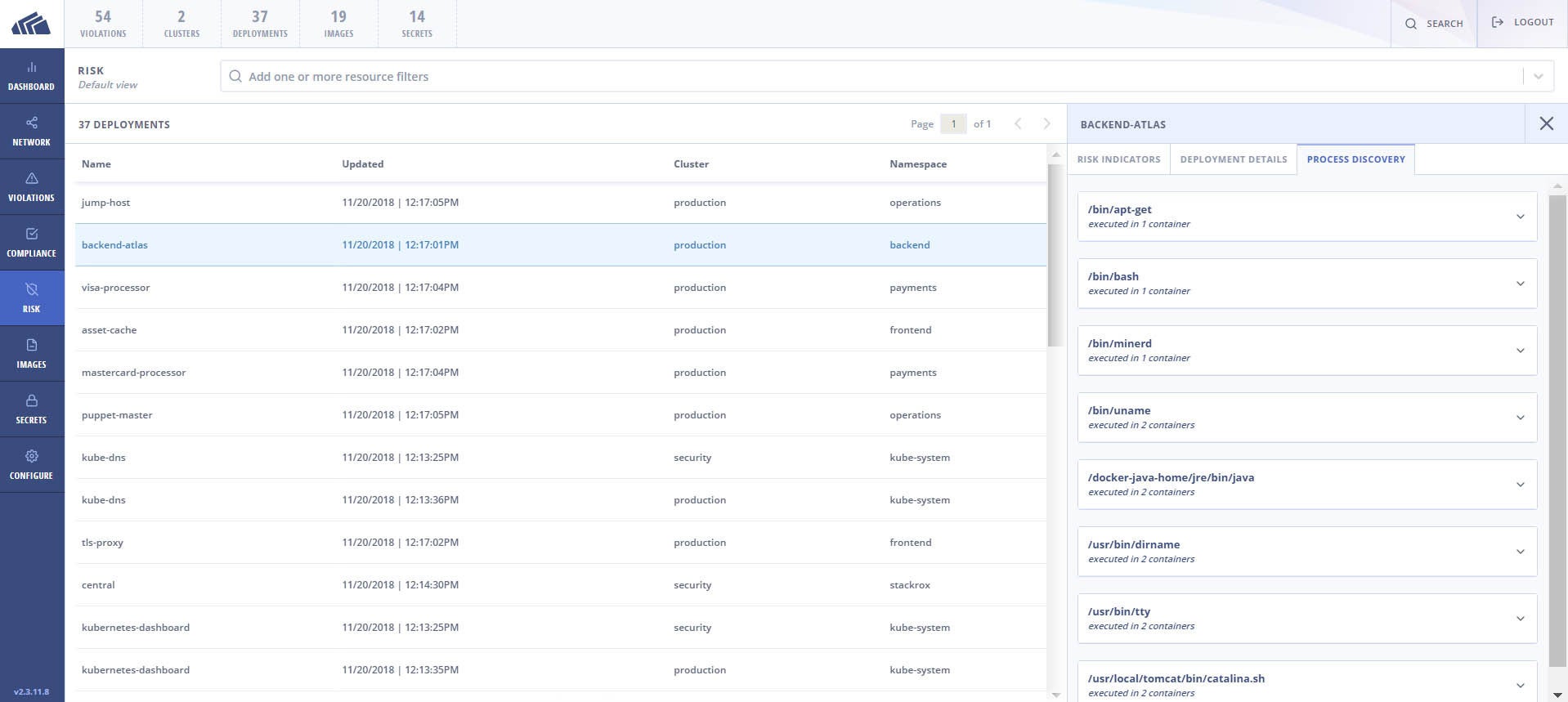Image resolution: width=1568 pixels, height=702 pixels.
Task: Select the visa-processor deployment row
Action: (561, 288)
